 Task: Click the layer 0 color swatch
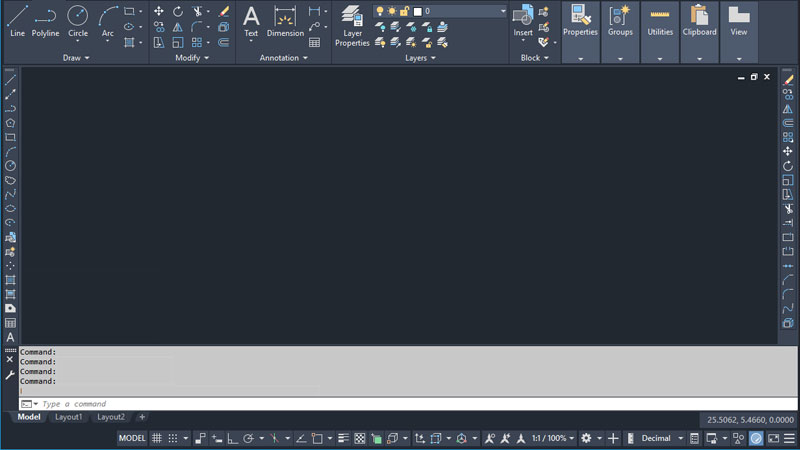point(418,11)
